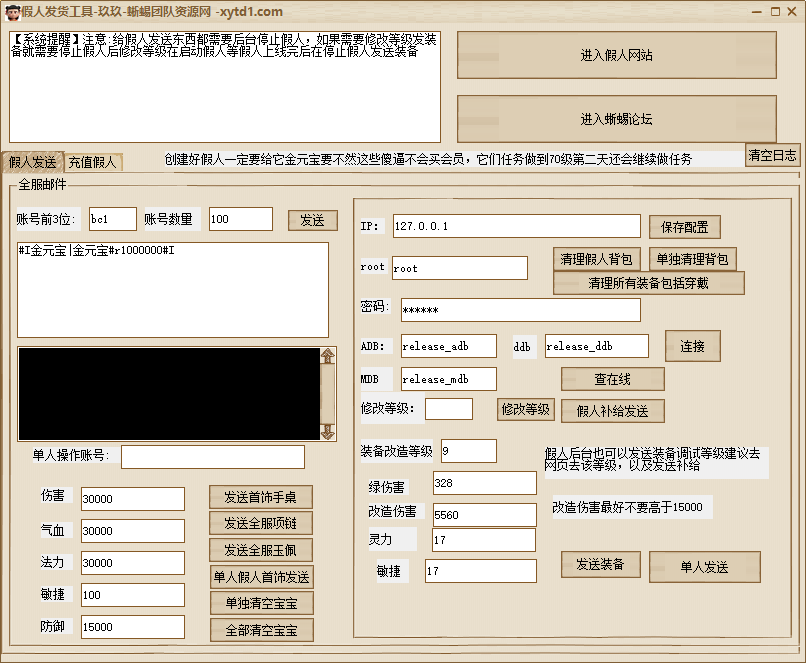Click the 单人操作账号 text field
This screenshot has width=806, height=663.
click(x=212, y=457)
